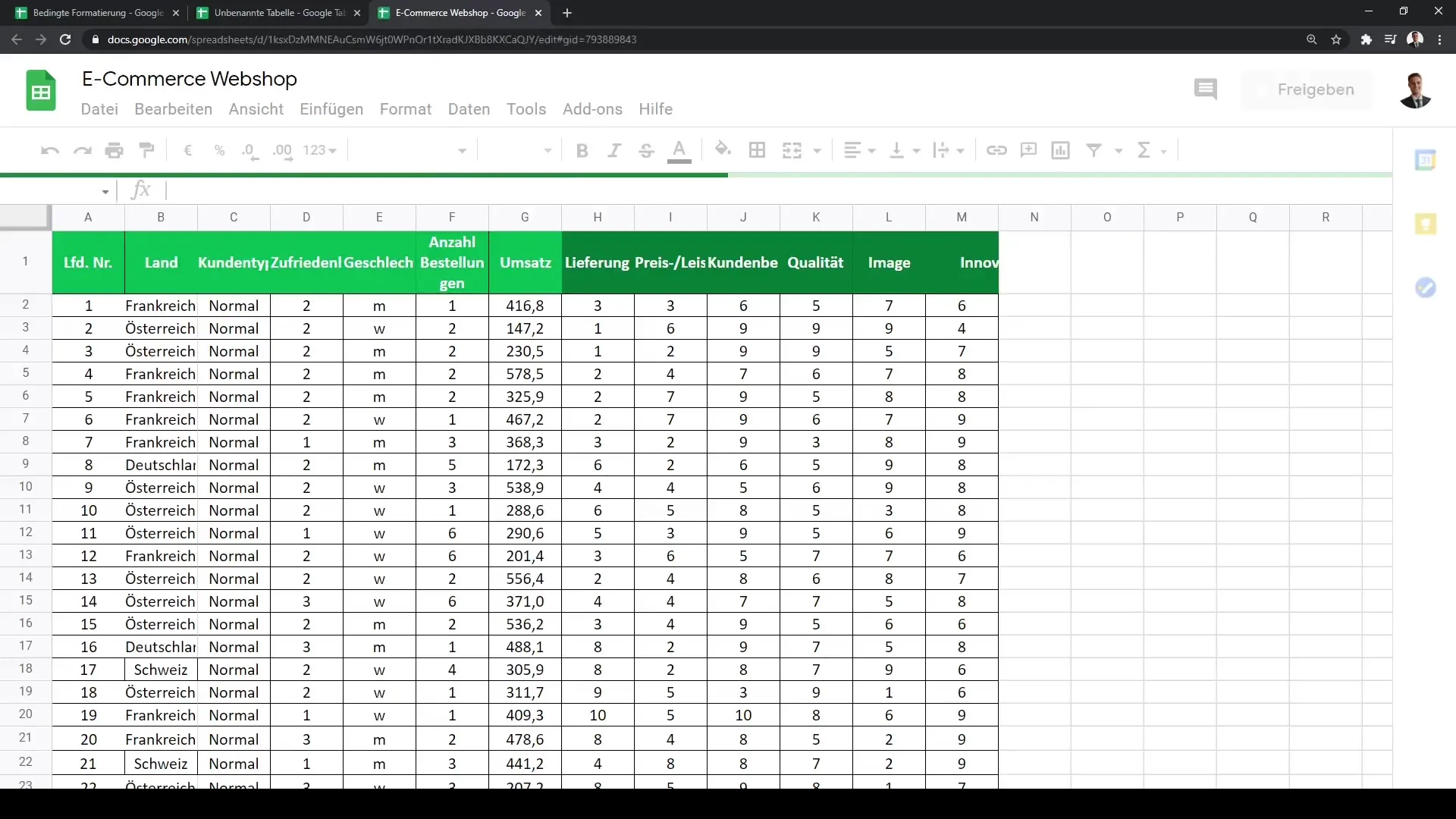Toggle percentage format in toolbar

tap(219, 150)
